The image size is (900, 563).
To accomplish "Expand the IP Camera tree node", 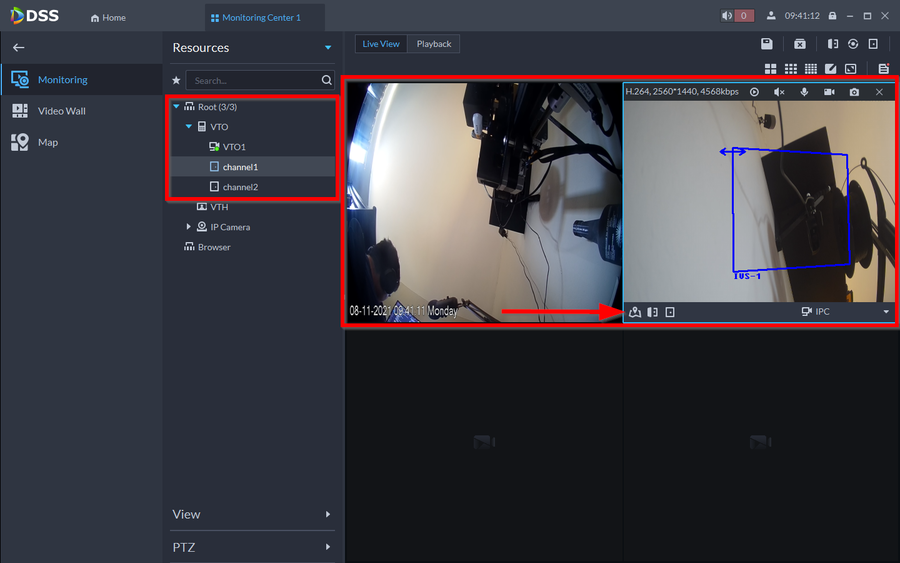I will (188, 227).
